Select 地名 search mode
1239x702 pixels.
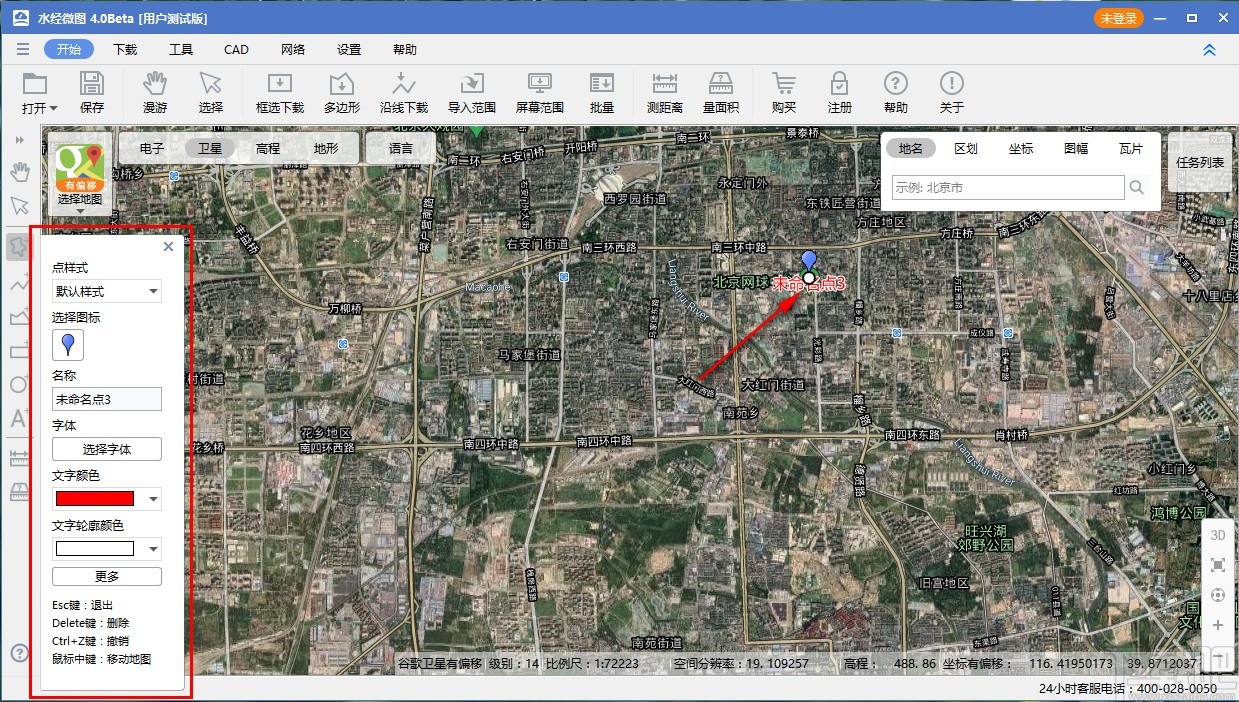(x=911, y=148)
